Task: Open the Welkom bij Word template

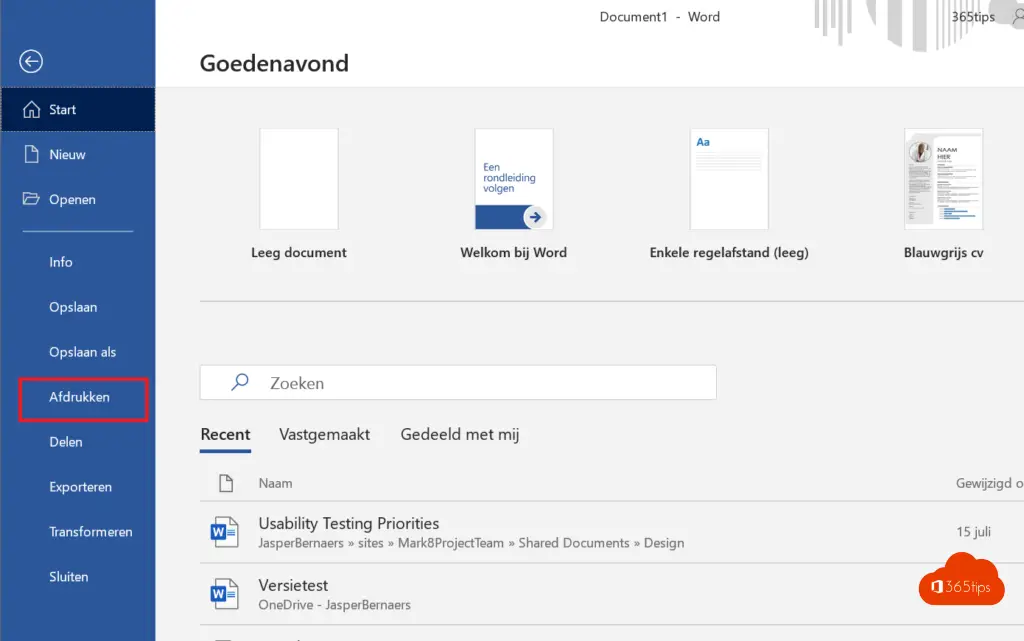Action: (513, 180)
